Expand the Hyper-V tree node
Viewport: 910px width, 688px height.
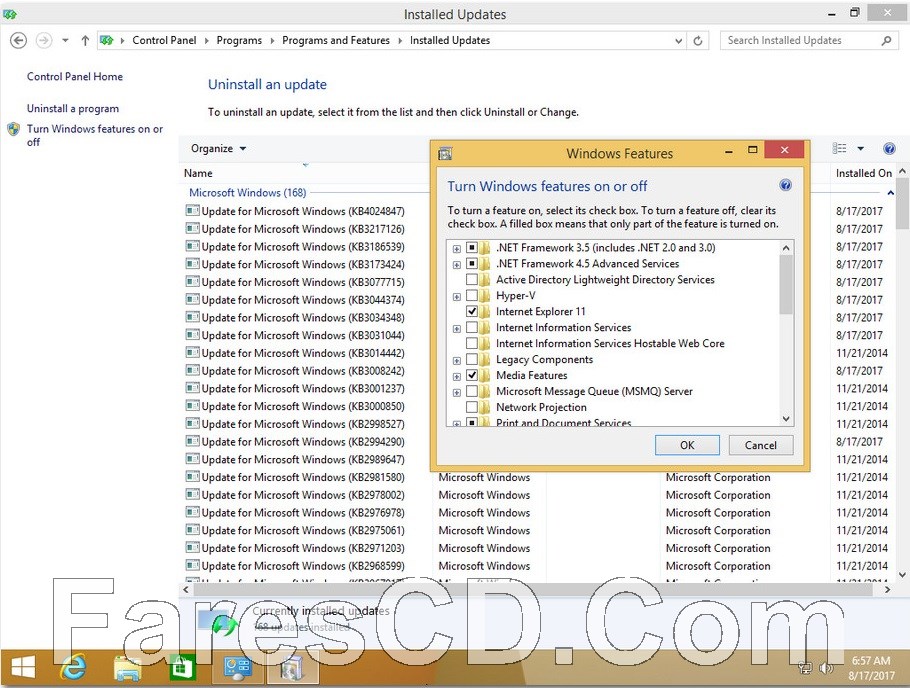click(457, 297)
